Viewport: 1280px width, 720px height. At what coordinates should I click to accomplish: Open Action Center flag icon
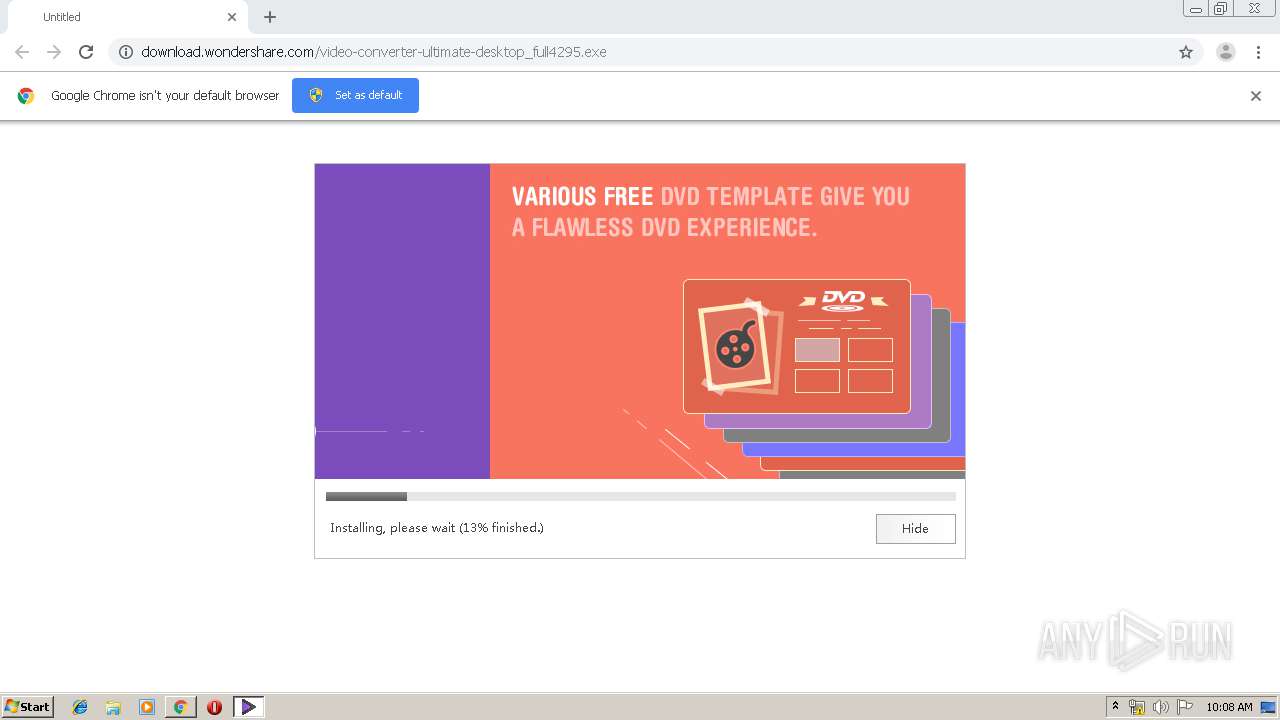1185,707
